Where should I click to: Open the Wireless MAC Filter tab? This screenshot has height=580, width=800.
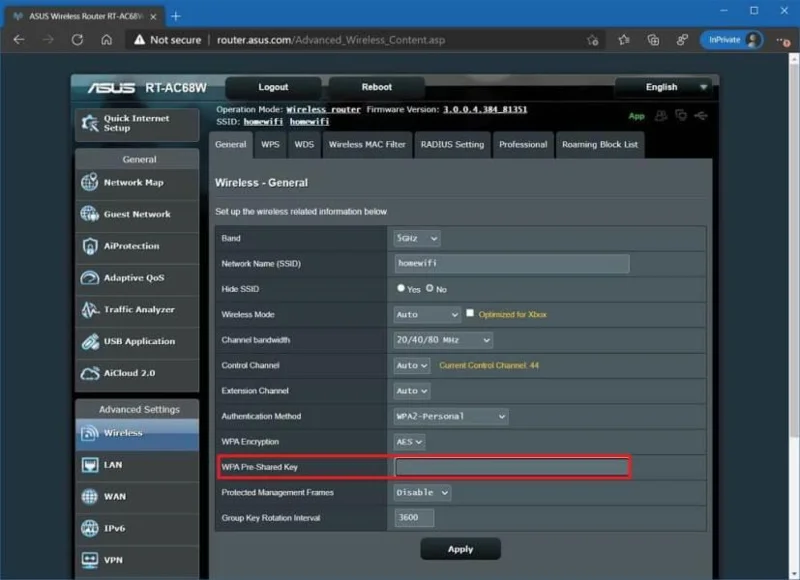[367, 145]
